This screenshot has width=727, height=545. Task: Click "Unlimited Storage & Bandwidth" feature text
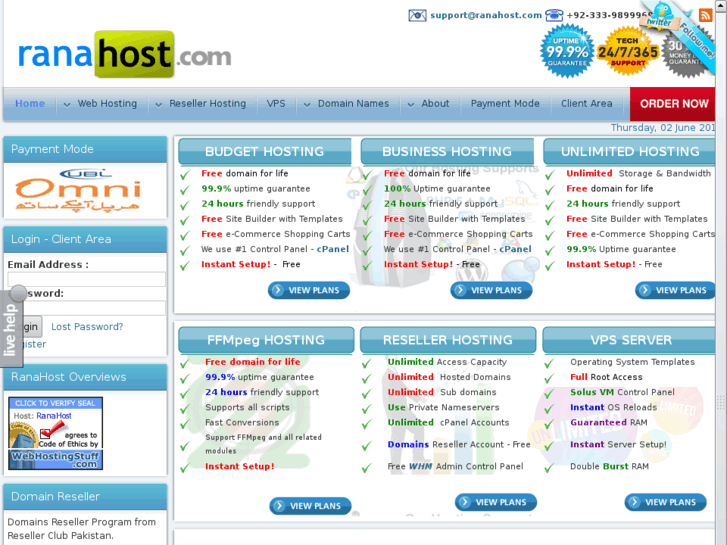(x=638, y=173)
